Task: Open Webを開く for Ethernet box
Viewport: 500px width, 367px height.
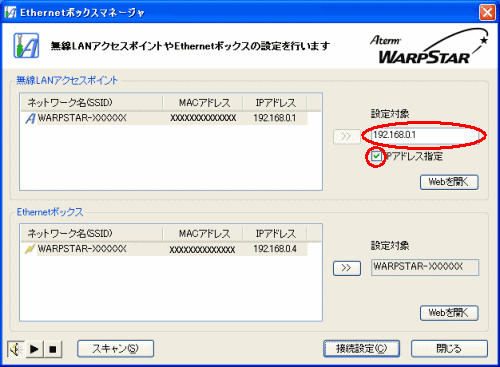Action: coord(449,313)
